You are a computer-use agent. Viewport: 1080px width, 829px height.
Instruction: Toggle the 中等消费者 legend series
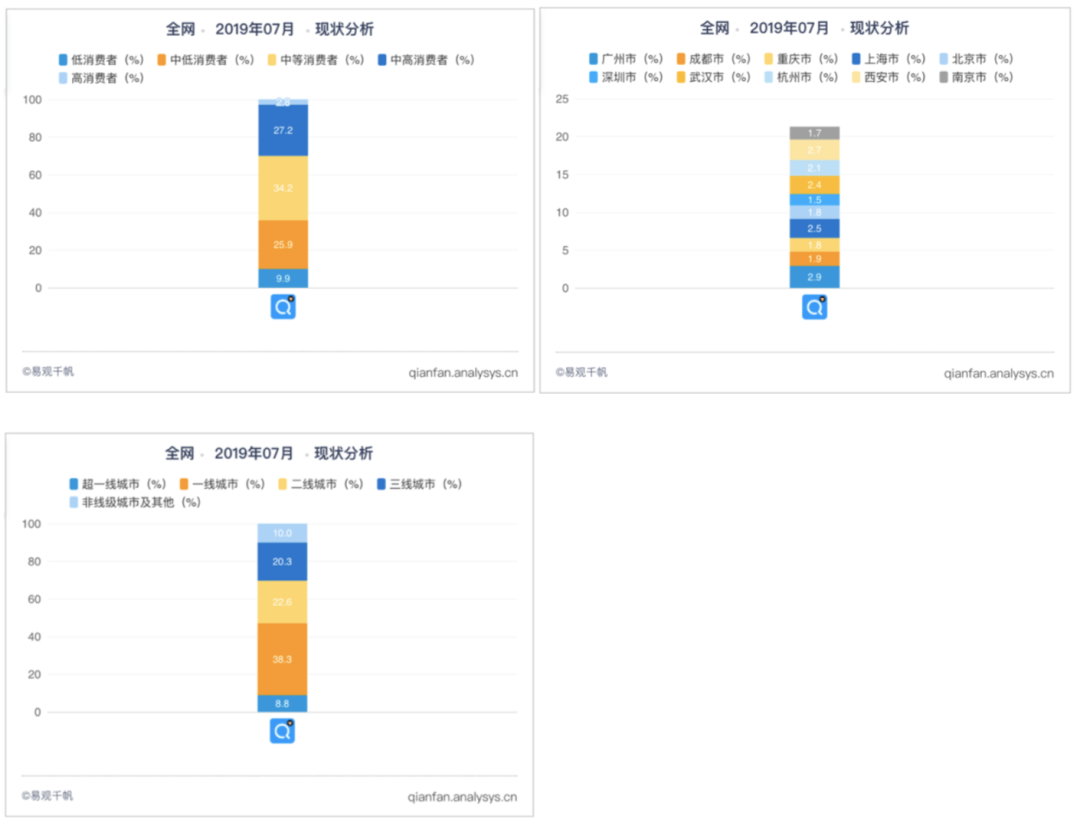tap(316, 60)
